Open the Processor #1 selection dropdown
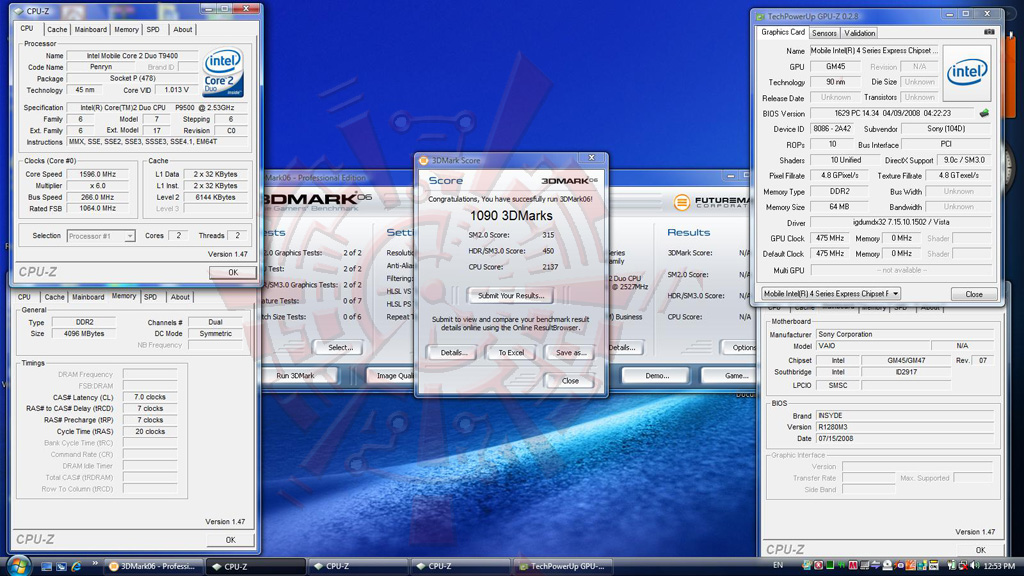The height and width of the screenshot is (576, 1024). coord(101,236)
